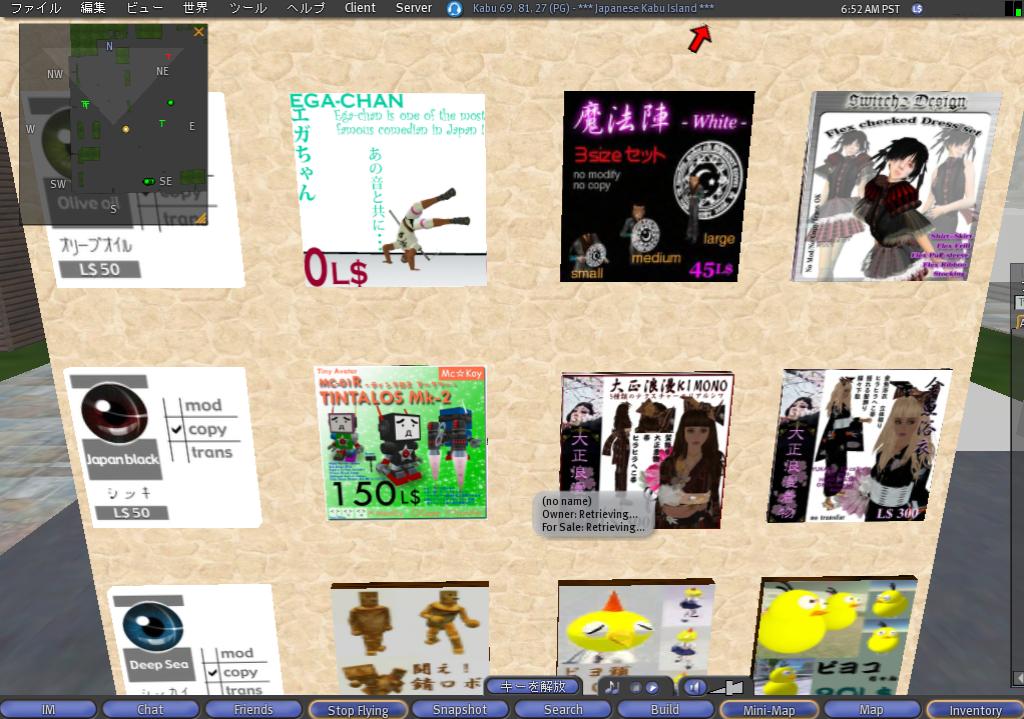Image resolution: width=1024 pixels, height=719 pixels.
Task: Select the EGA-CHAN 0L$ poster
Action: (x=389, y=190)
